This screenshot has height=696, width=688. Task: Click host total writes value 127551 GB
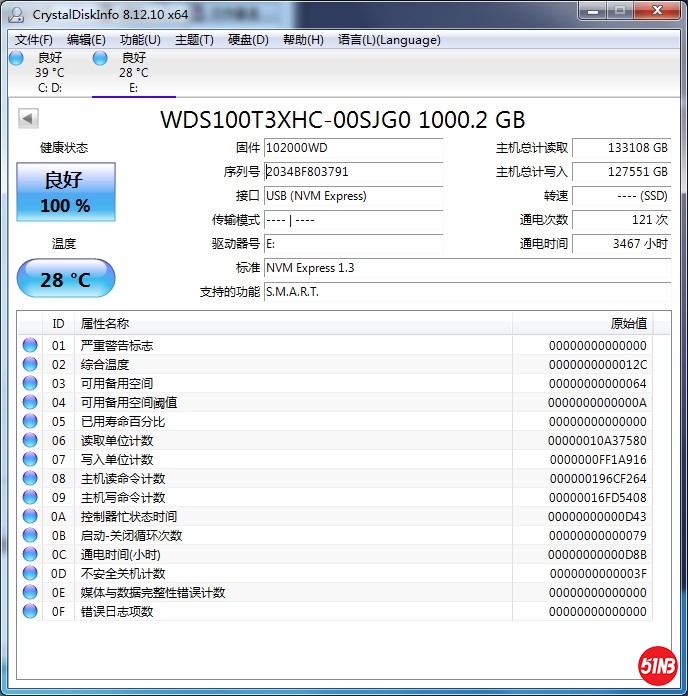(621, 172)
